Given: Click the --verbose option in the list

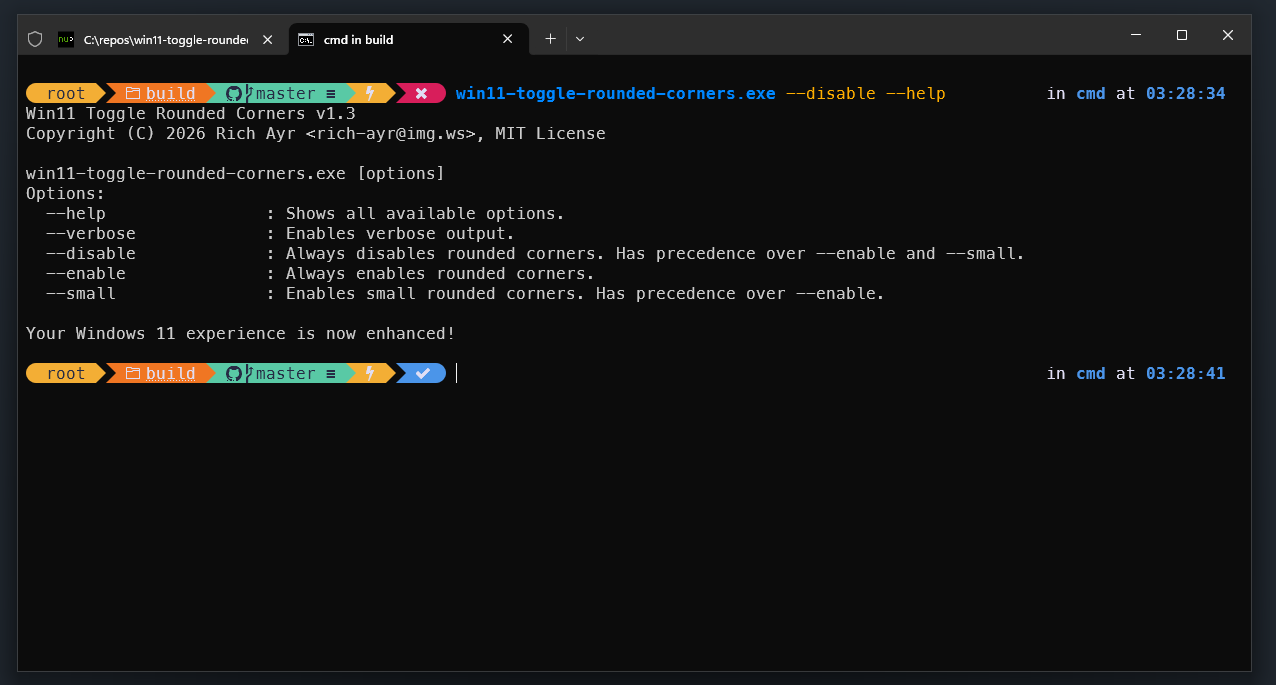Looking at the screenshot, I should (x=91, y=233).
